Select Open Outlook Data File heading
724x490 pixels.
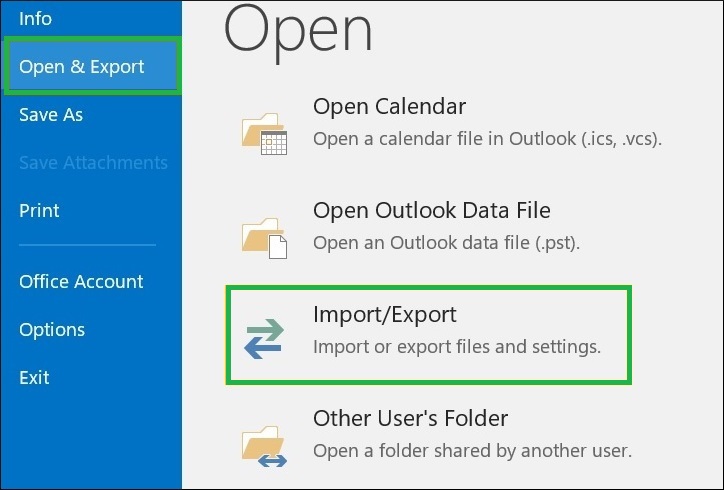[x=432, y=211]
